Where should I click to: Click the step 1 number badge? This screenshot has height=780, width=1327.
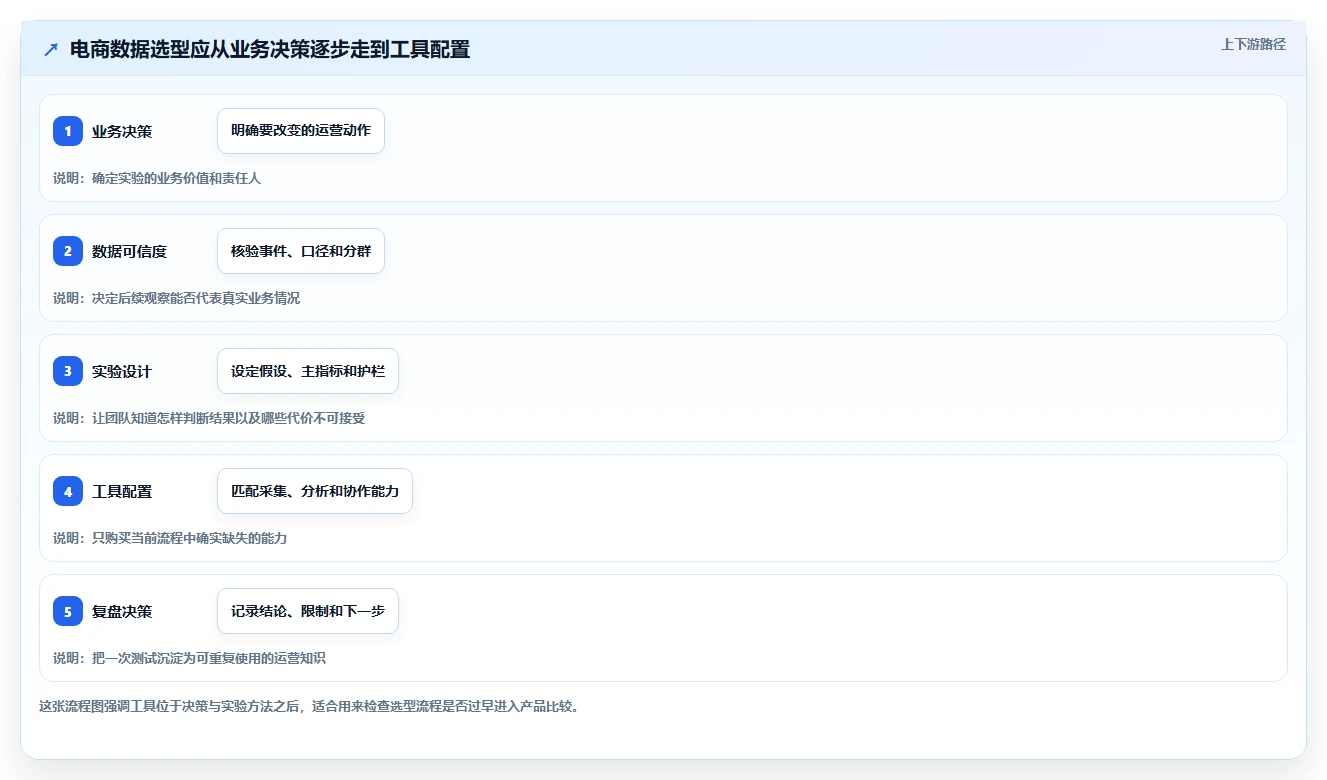pyautogui.click(x=68, y=131)
